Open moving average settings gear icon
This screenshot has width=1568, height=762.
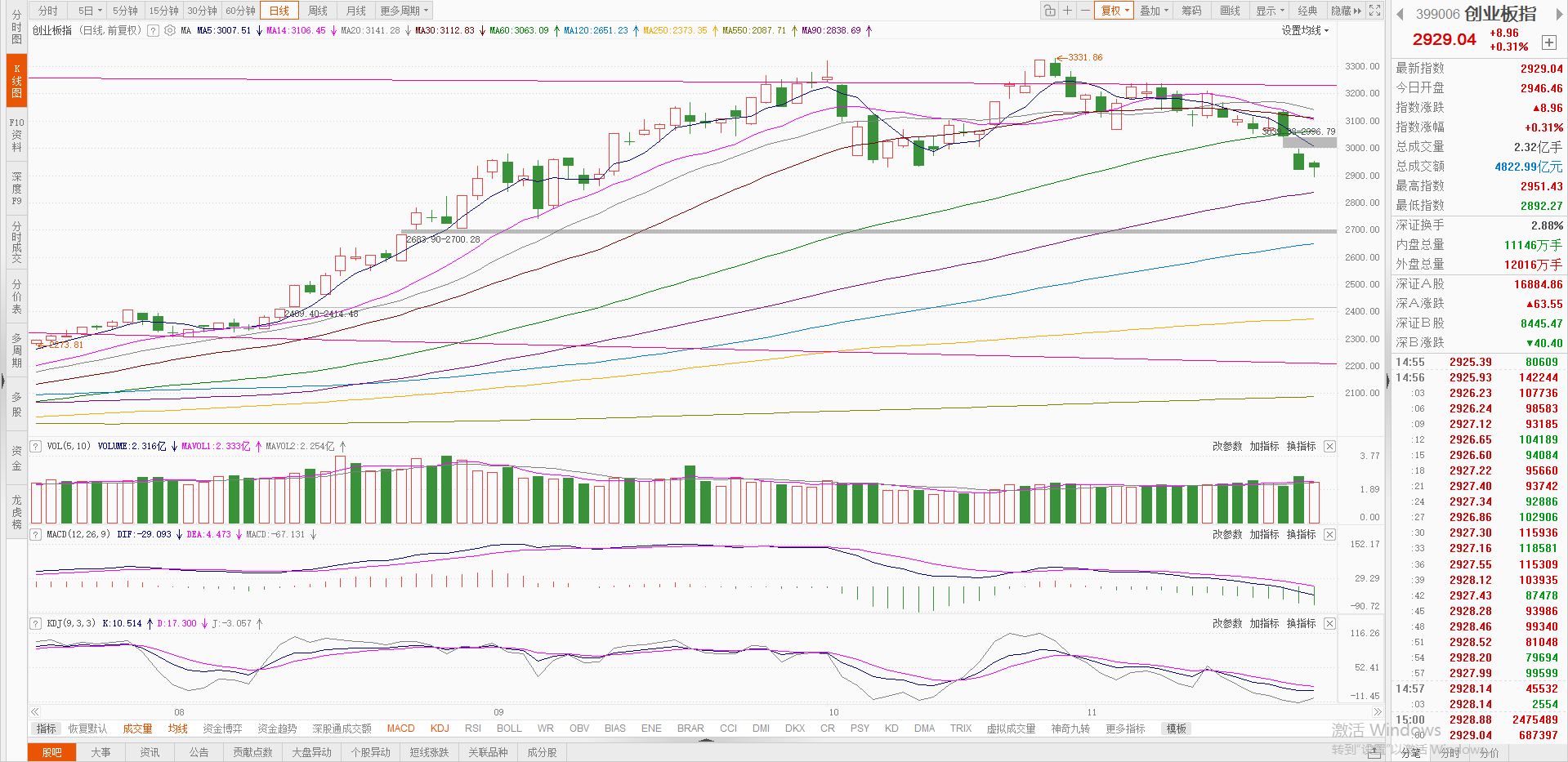pos(170,30)
